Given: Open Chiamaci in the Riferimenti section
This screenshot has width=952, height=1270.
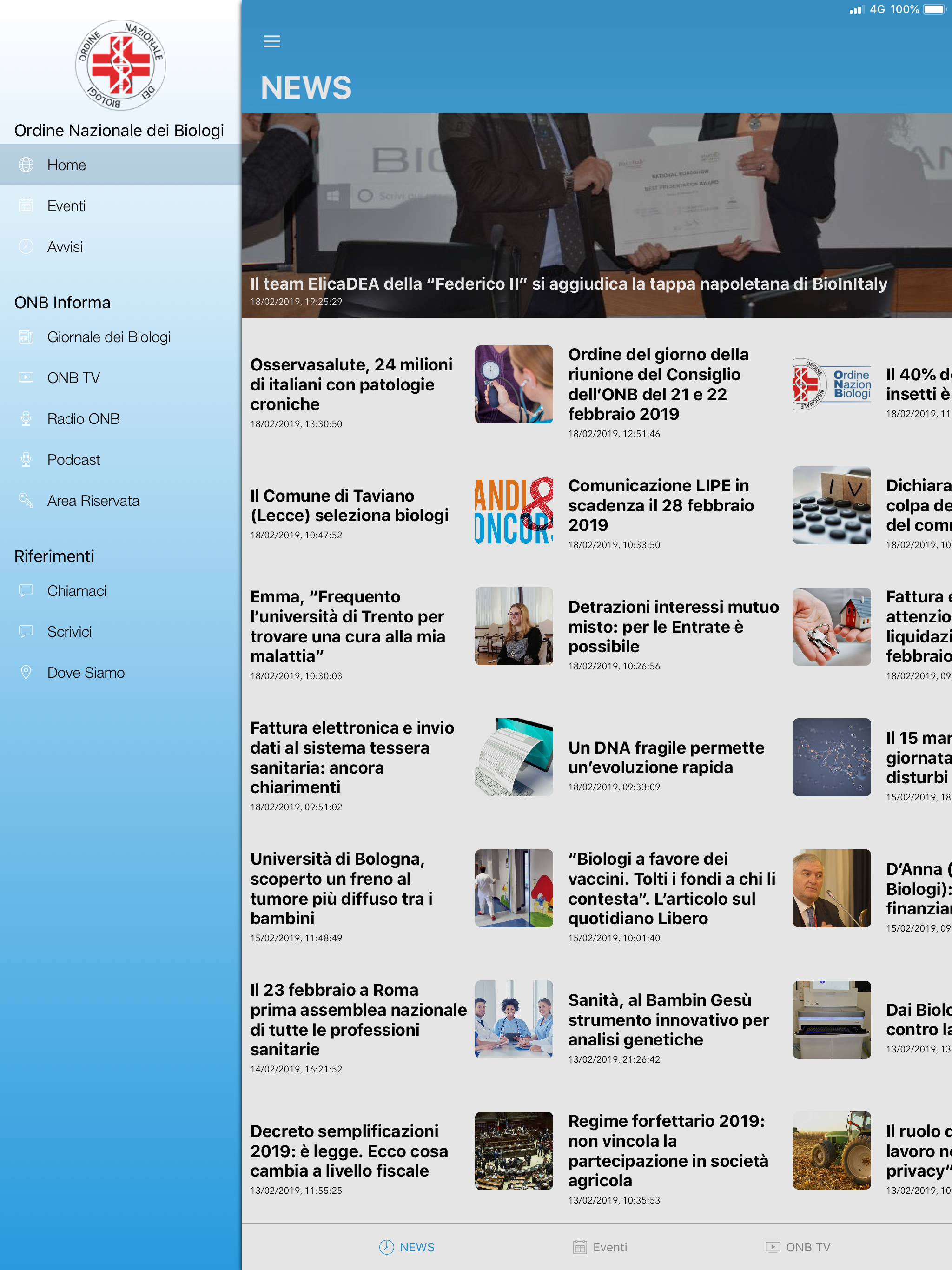Looking at the screenshot, I should coord(77,591).
